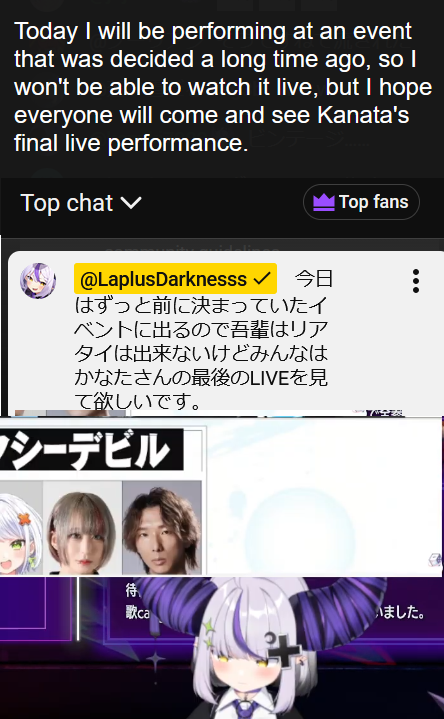This screenshot has width=444, height=719.
Task: Open the Top fans leaderboard
Action: [361, 202]
